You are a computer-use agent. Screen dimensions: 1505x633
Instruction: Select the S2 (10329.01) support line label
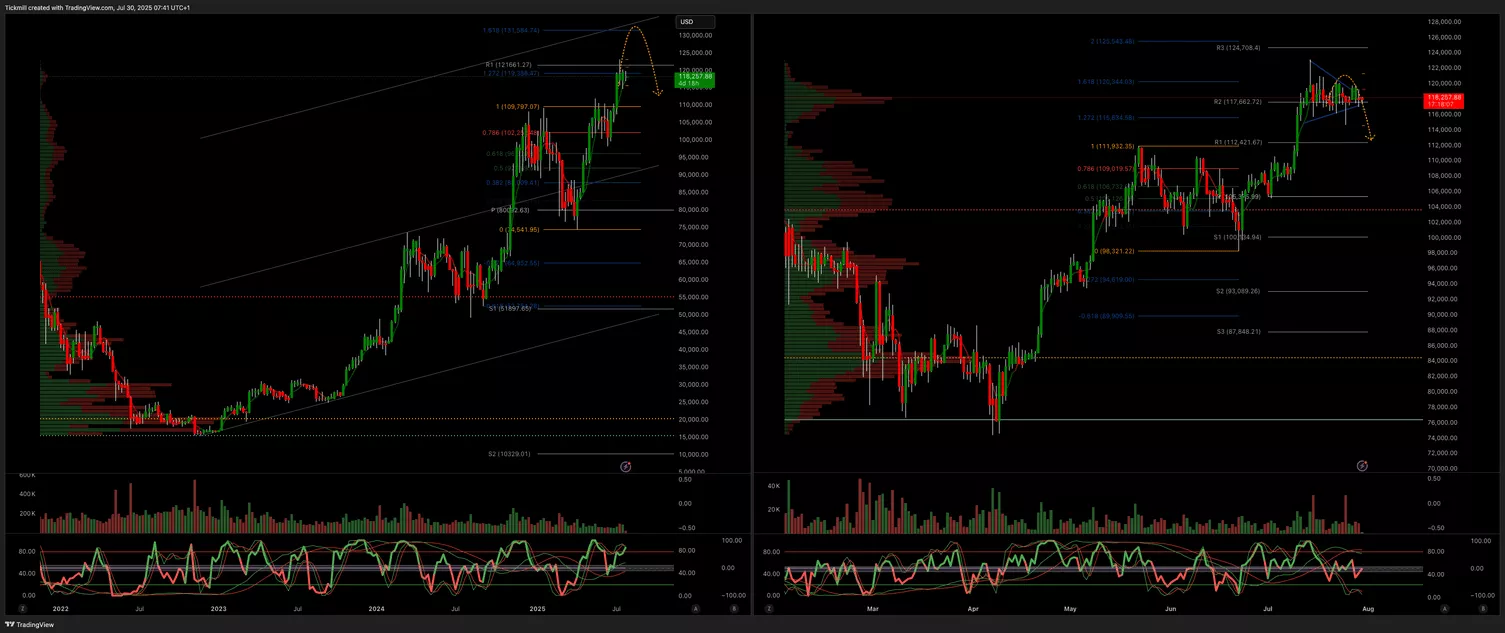(x=509, y=454)
